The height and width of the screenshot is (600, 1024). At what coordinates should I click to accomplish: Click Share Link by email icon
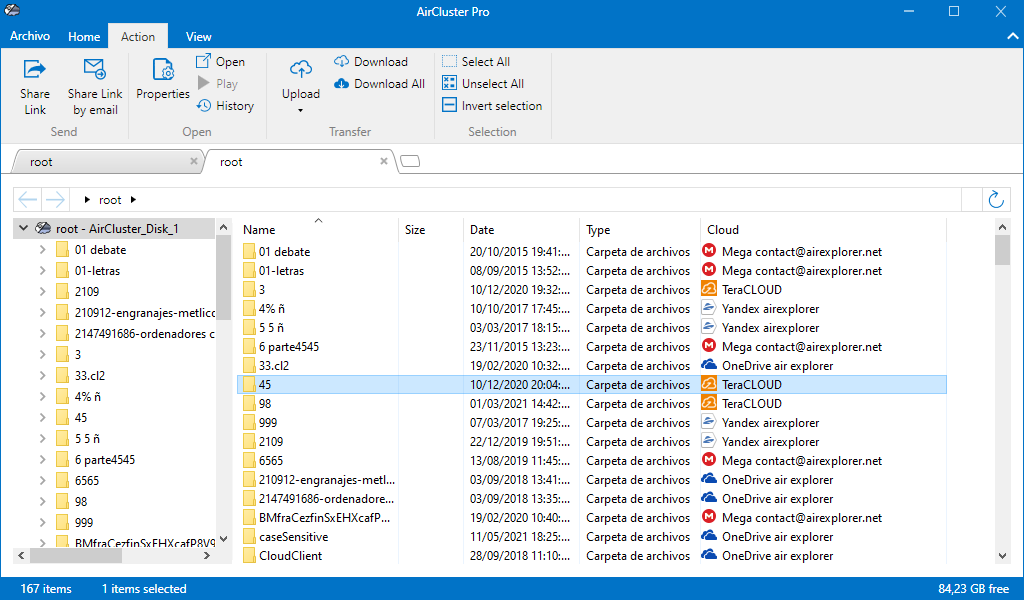[95, 69]
